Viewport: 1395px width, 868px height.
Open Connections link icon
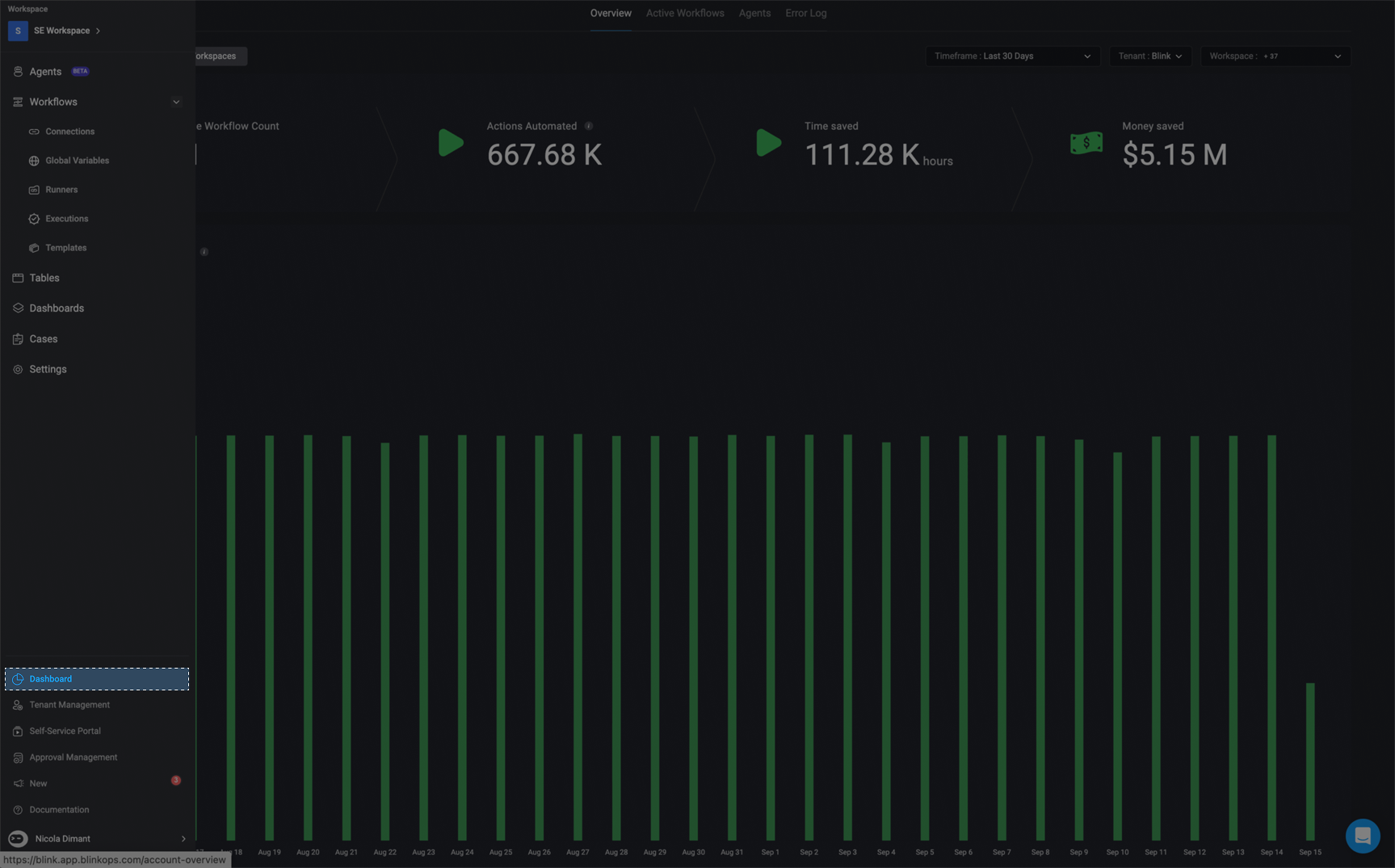[34, 132]
